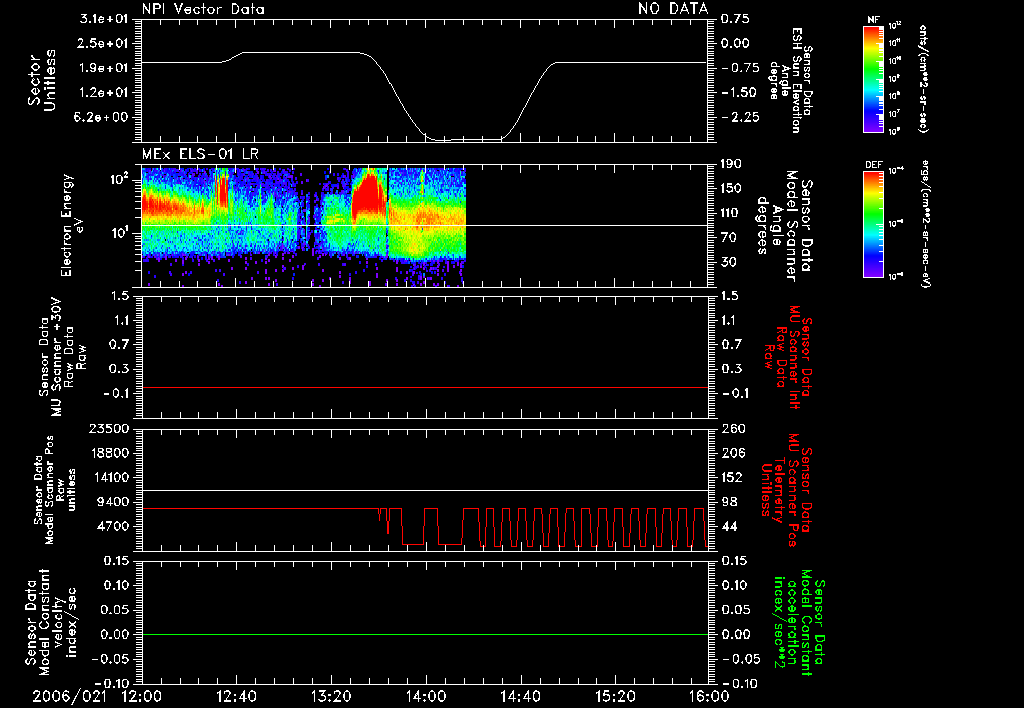Select the NPI Vector Data panel title
Screen dimensions: 1024x708
pos(202,8)
